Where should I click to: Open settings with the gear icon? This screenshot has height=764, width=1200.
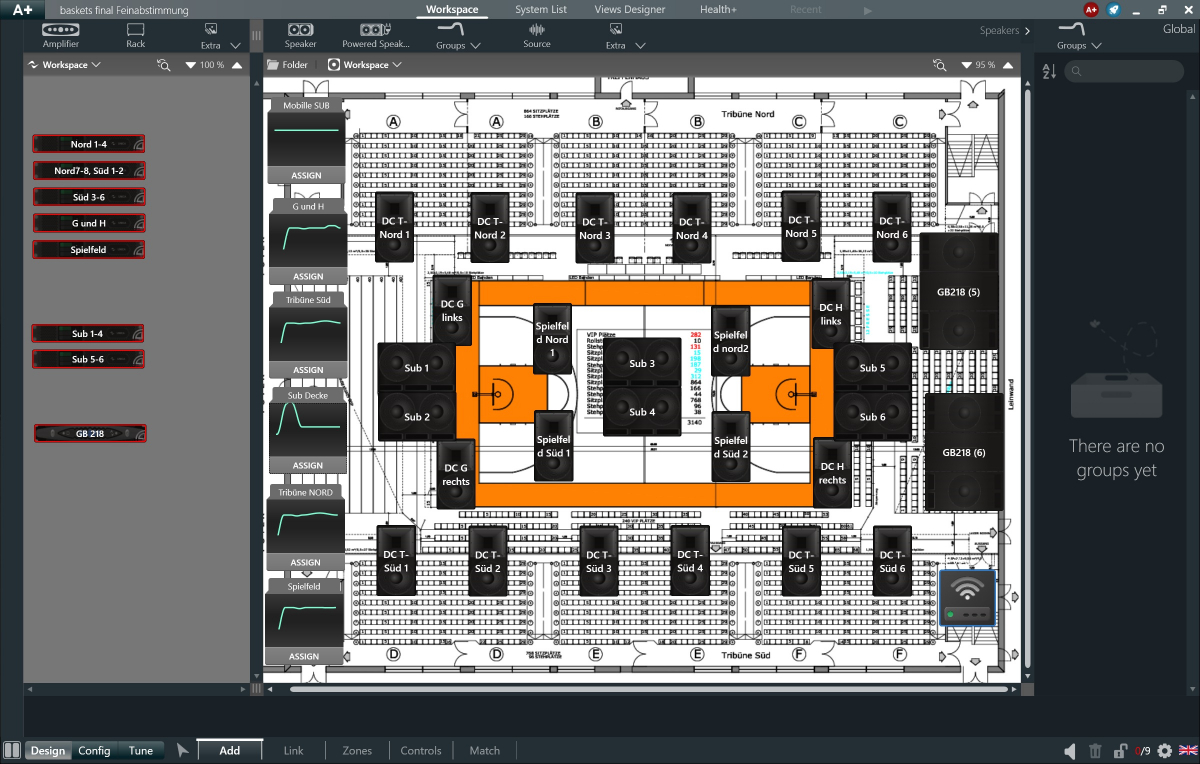1164,750
